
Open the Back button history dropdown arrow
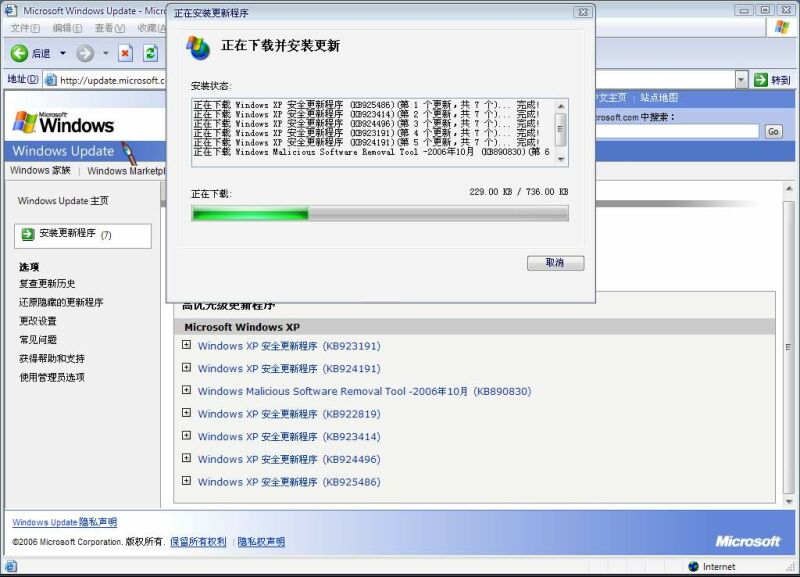[x=63, y=53]
